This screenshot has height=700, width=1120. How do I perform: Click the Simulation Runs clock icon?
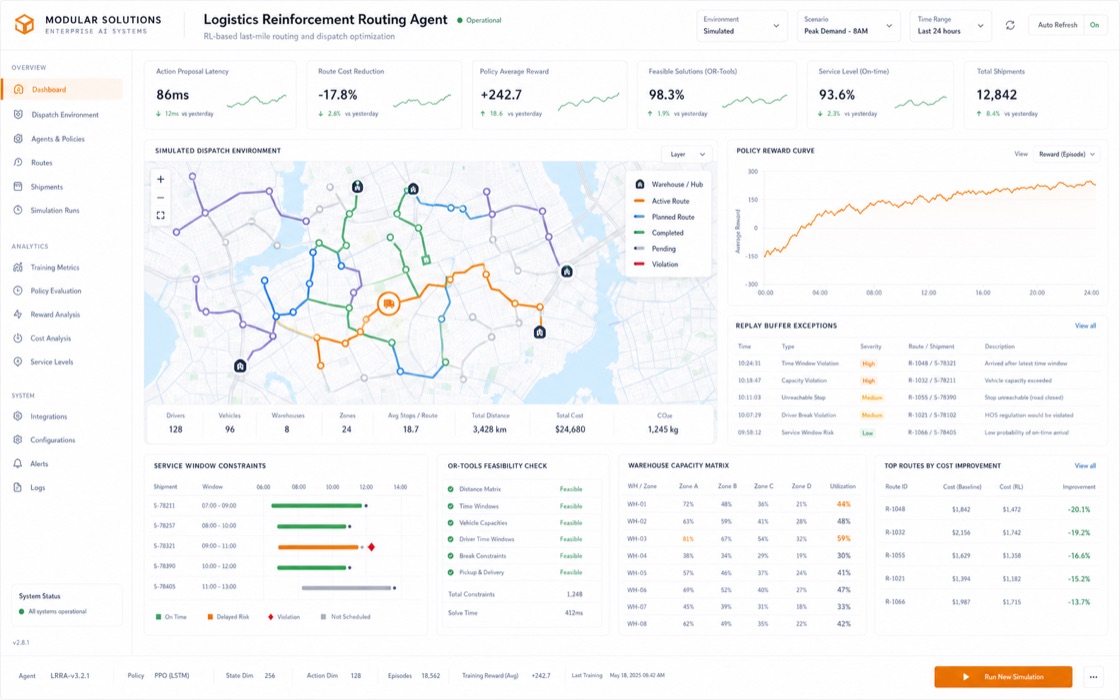tap(18, 210)
